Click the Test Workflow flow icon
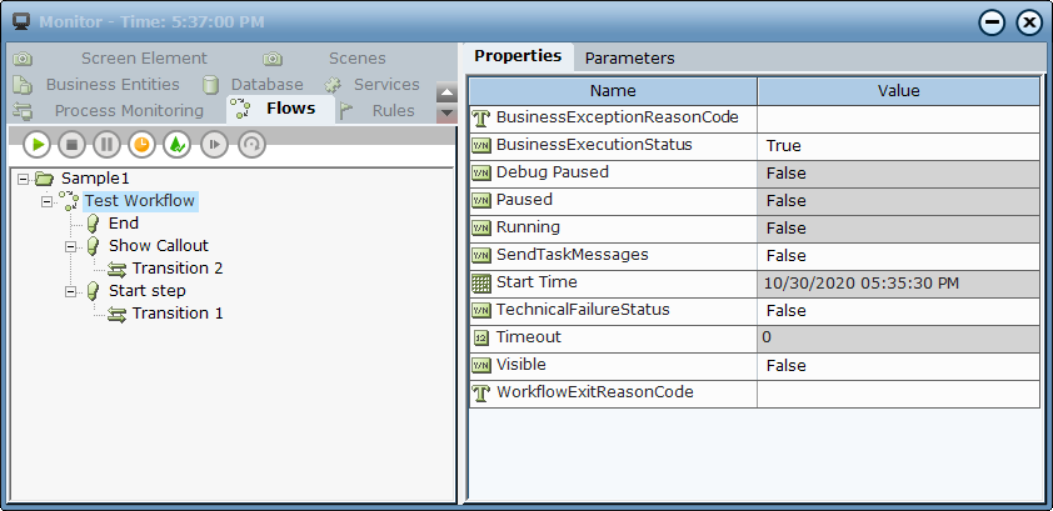 (68, 201)
